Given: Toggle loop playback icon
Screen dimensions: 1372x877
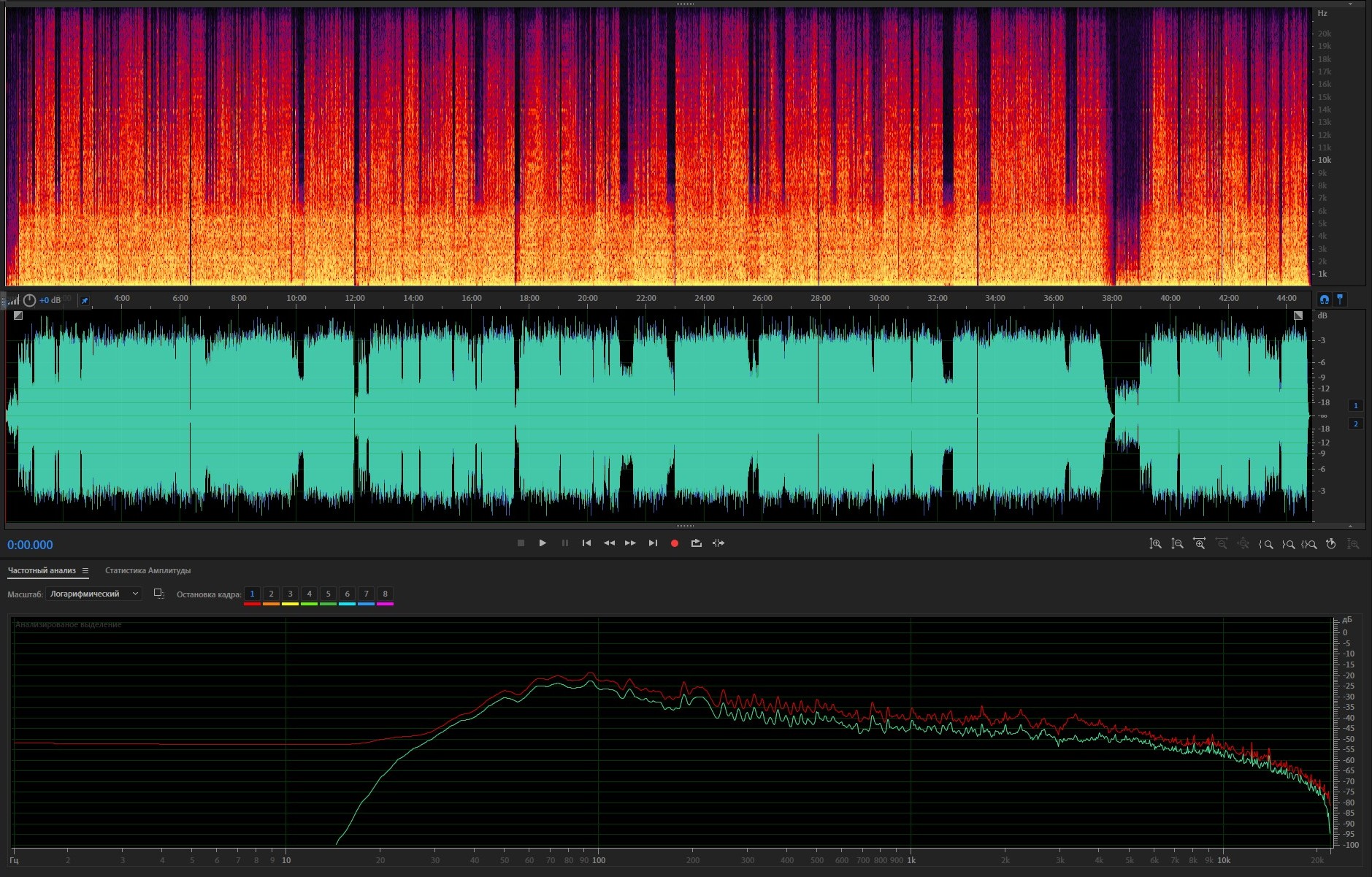Looking at the screenshot, I should pyautogui.click(x=697, y=543).
